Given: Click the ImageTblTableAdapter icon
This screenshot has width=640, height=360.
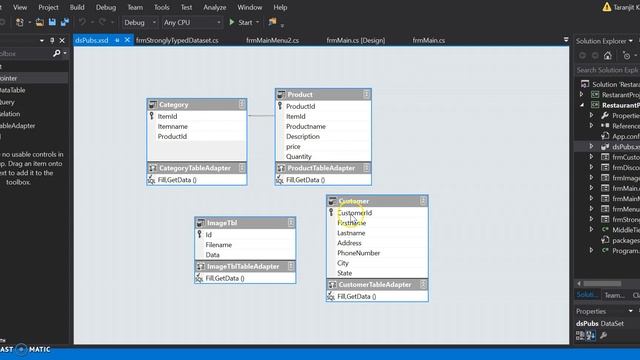Looking at the screenshot, I should (200, 267).
